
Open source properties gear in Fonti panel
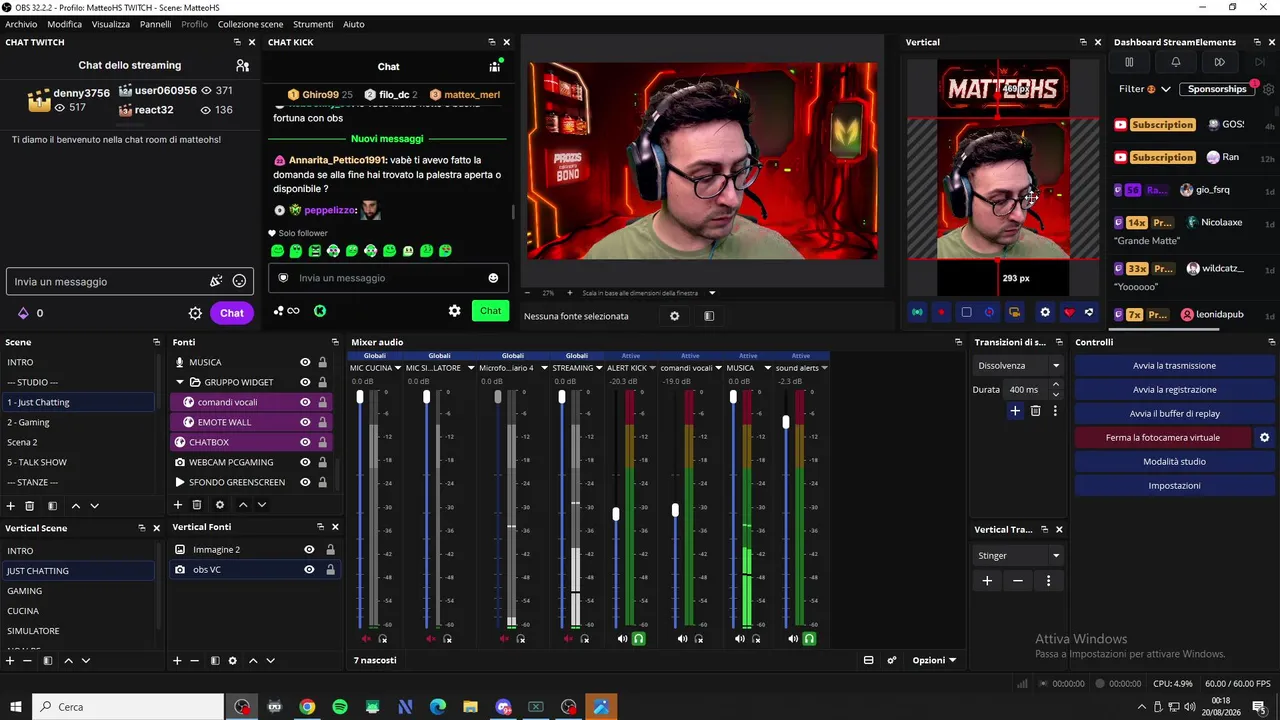pos(220,505)
